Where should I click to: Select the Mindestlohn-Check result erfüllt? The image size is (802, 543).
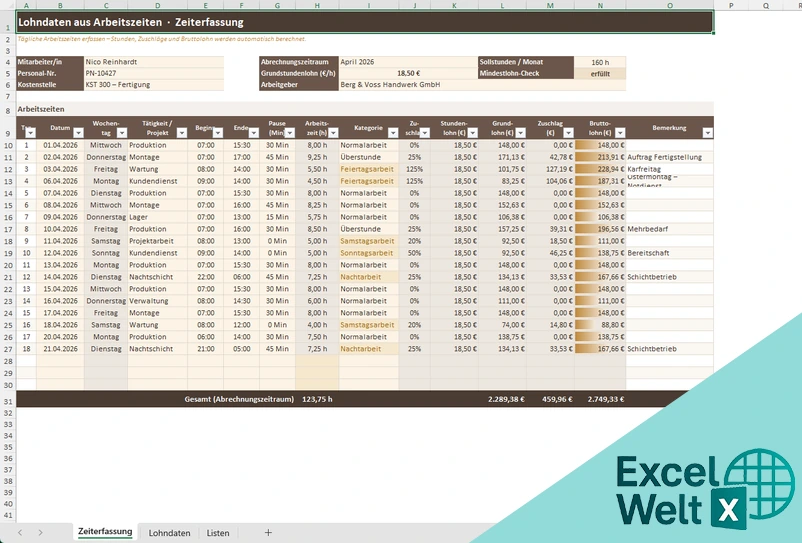click(x=600, y=74)
